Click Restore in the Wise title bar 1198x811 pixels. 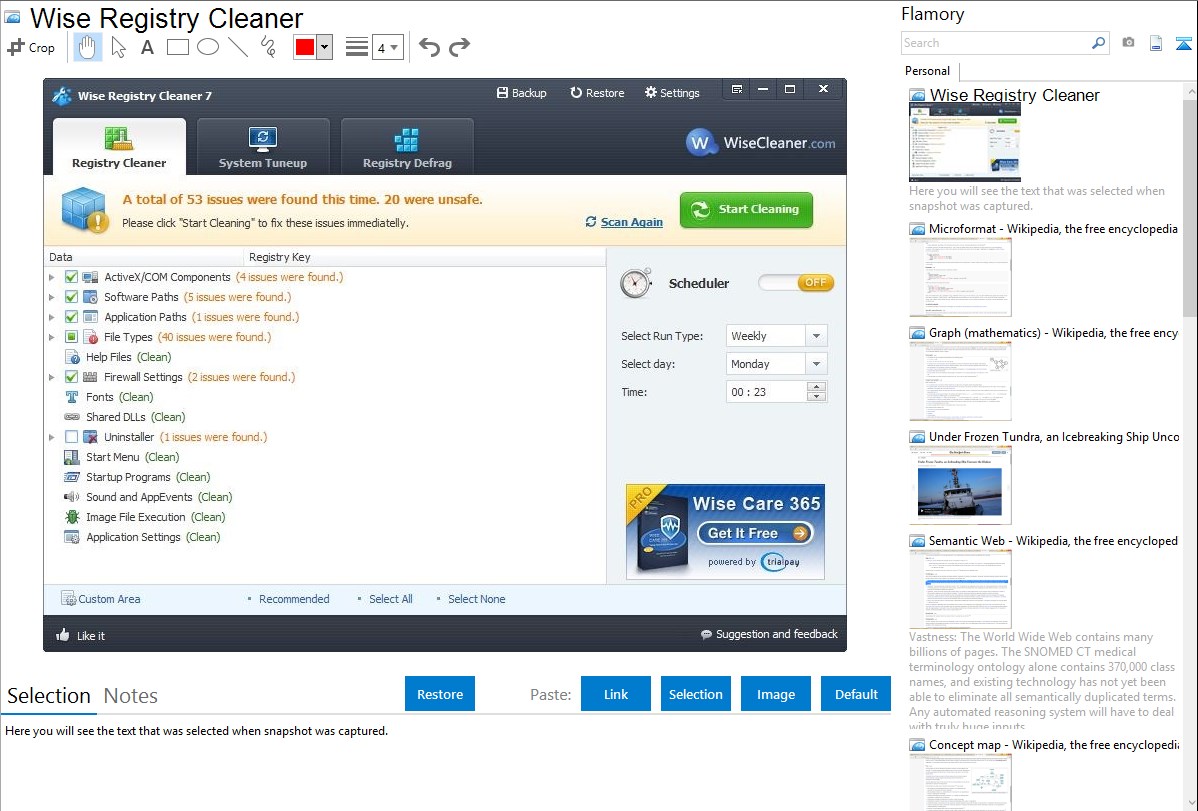click(597, 92)
